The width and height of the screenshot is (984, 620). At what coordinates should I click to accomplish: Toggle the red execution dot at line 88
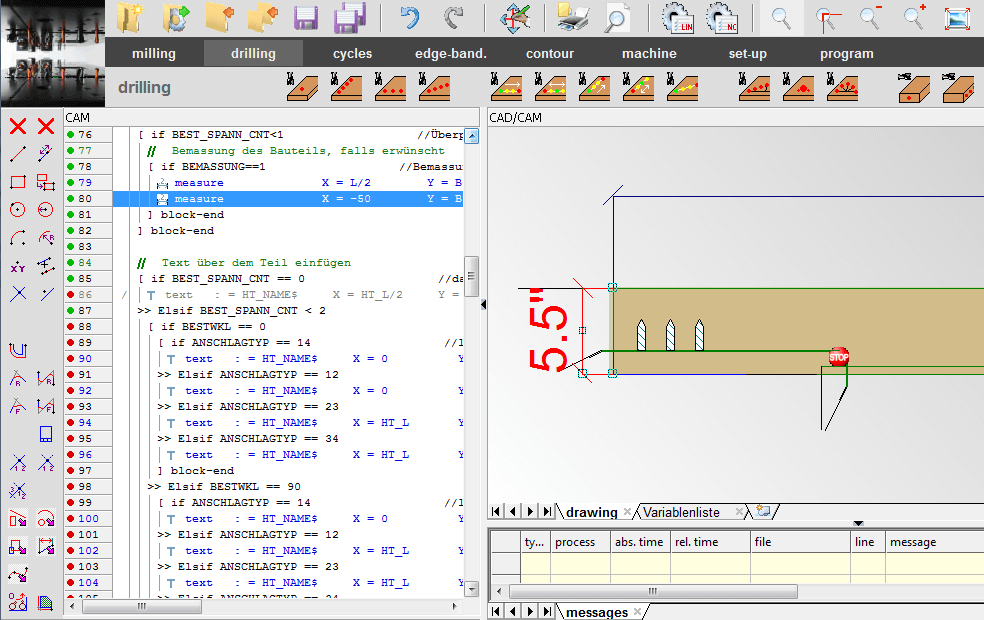point(68,326)
